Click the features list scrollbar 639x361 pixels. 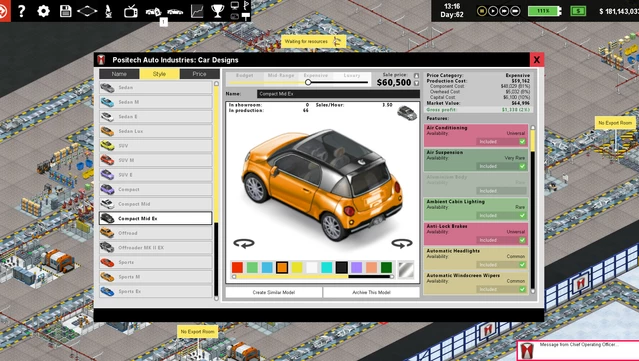click(x=532, y=209)
